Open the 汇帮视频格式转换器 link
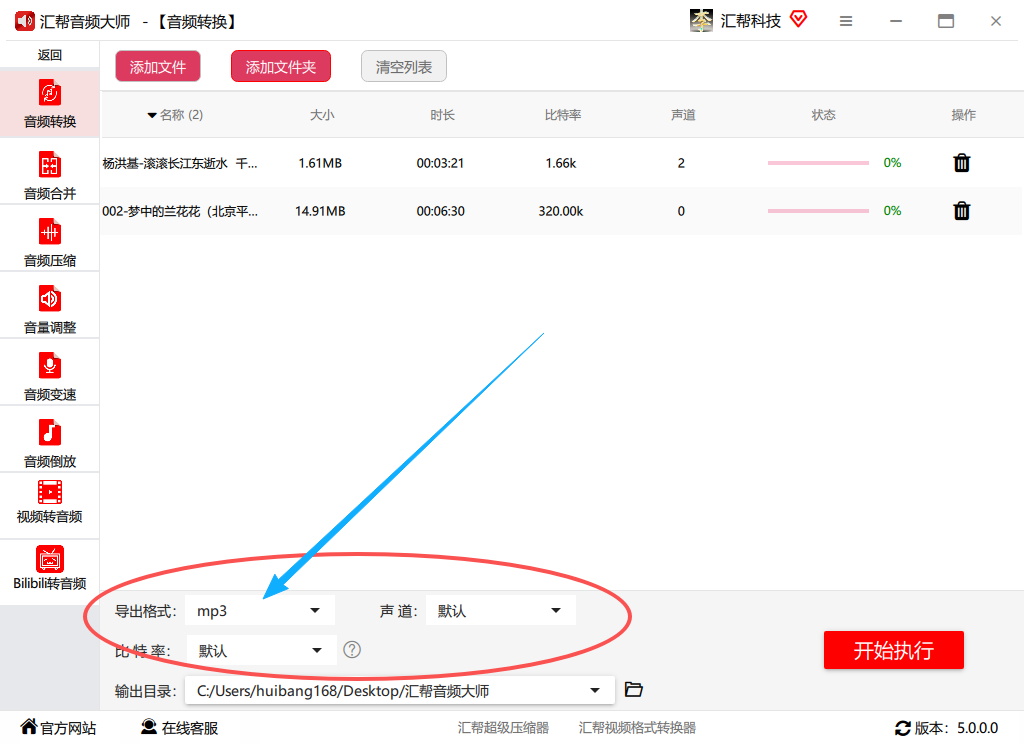 (637, 728)
